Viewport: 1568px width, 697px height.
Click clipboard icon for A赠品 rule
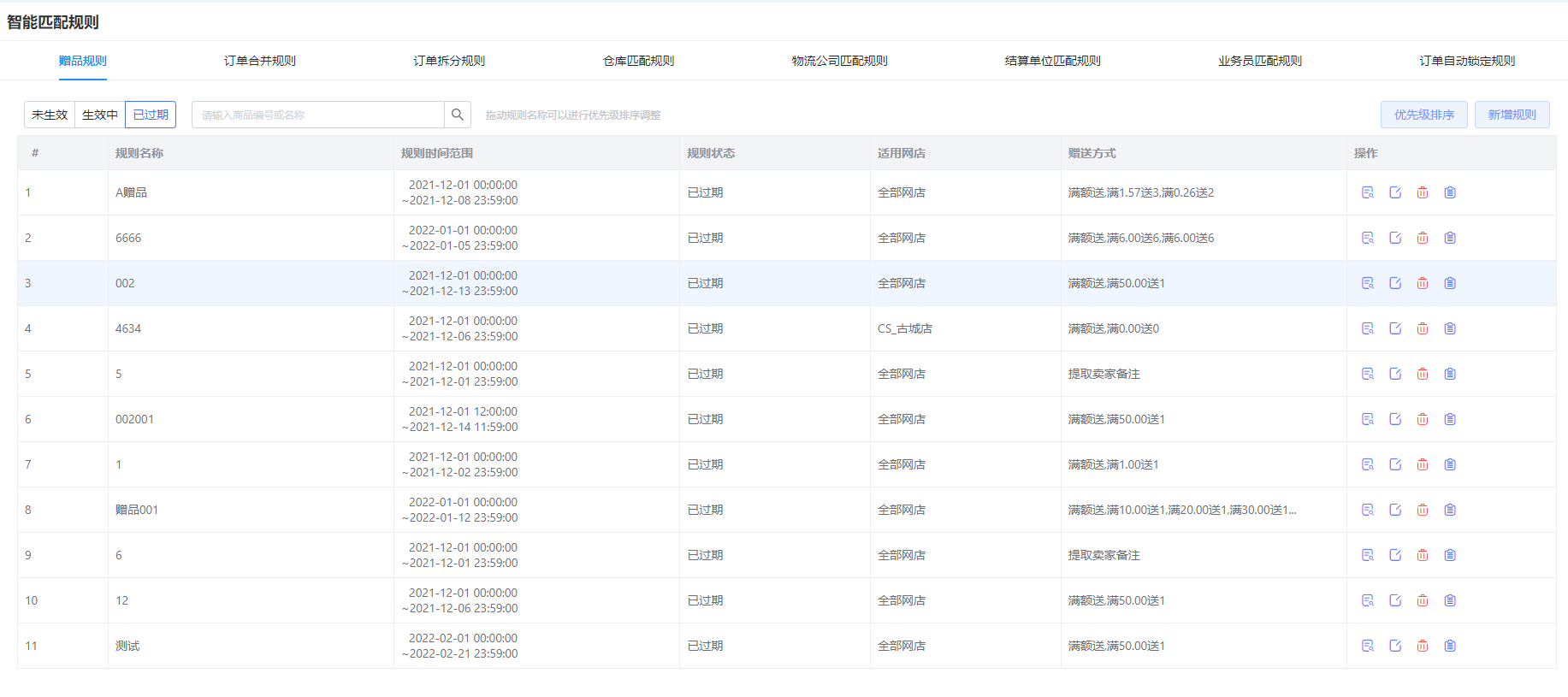1450,192
